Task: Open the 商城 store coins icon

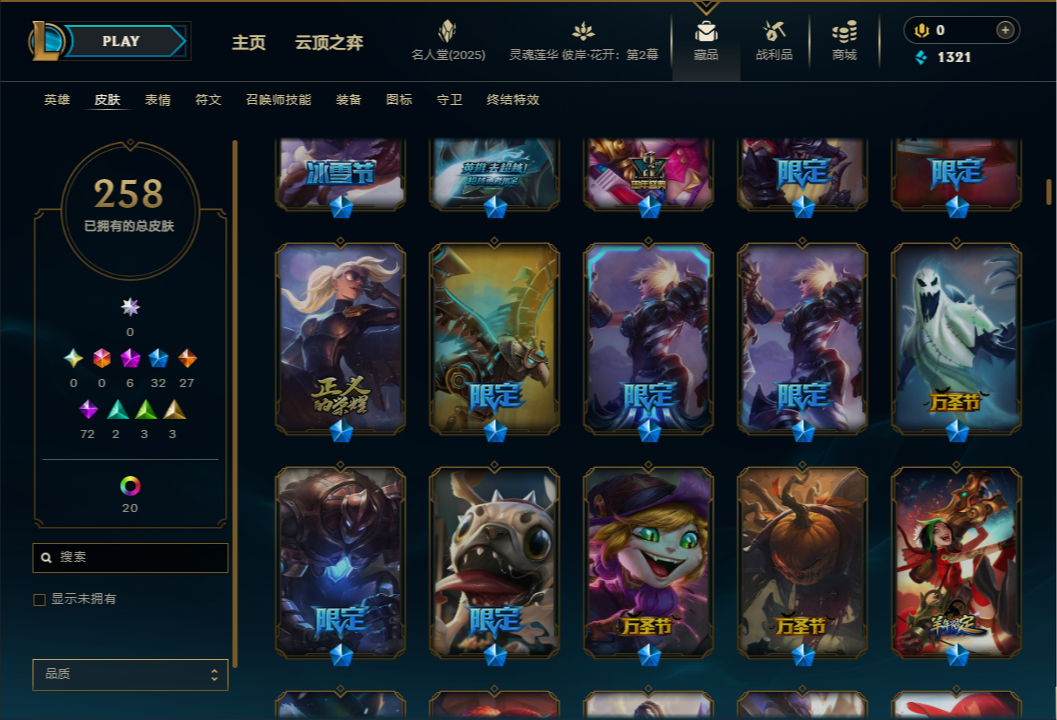Action: 844,31
